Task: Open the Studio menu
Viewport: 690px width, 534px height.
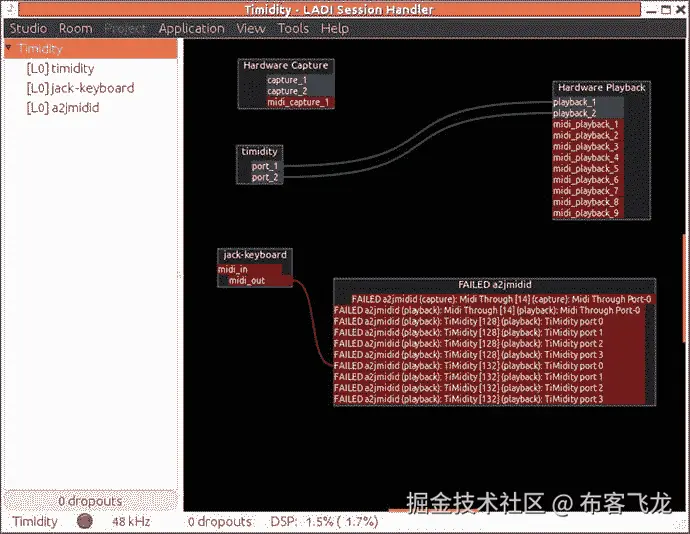Action: point(28,29)
